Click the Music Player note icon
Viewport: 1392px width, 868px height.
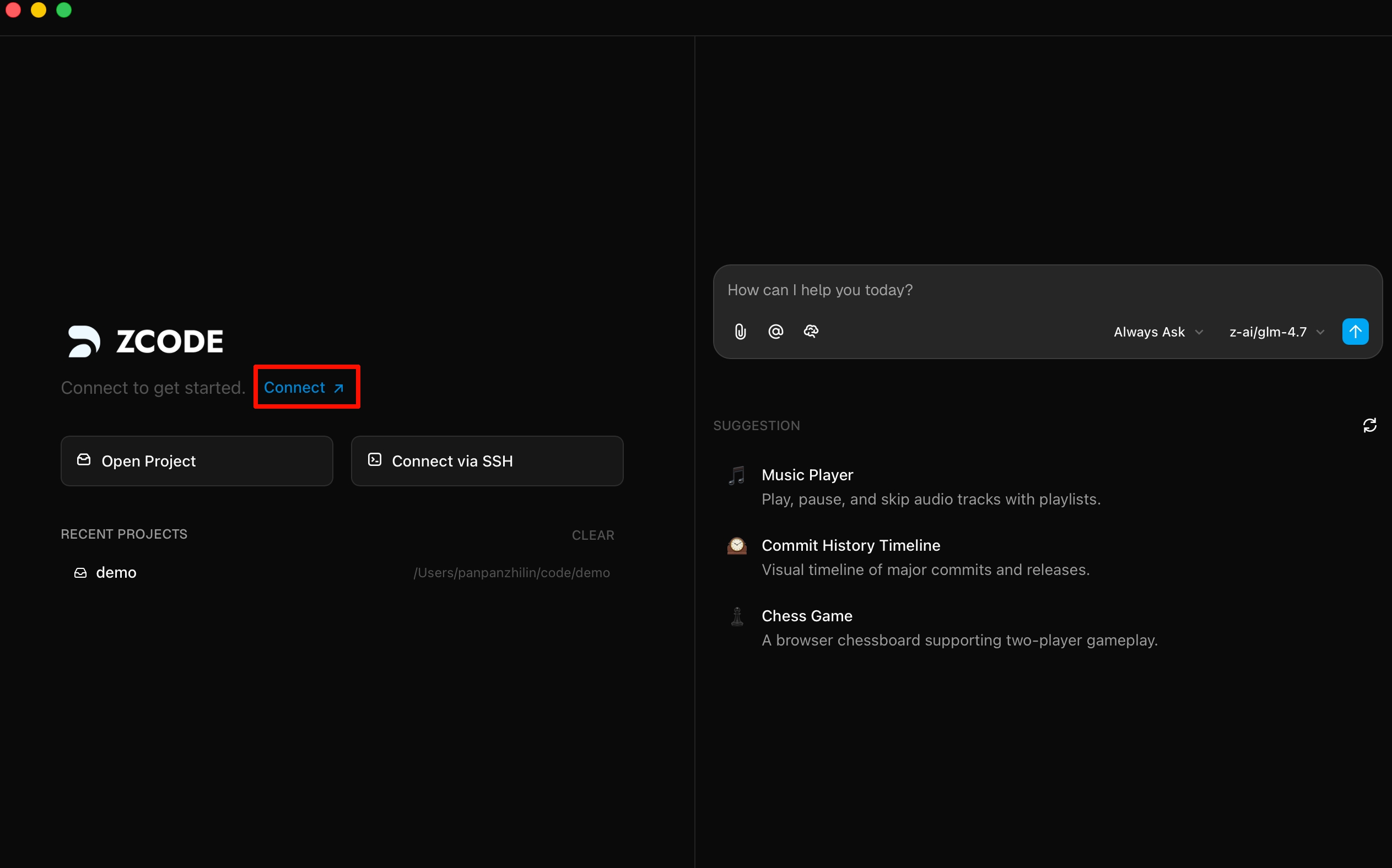click(737, 475)
